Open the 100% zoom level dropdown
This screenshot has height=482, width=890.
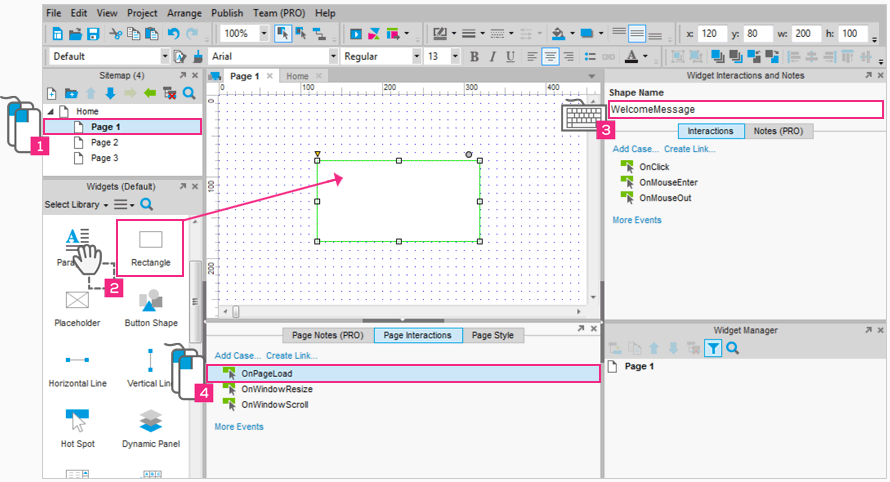point(264,33)
